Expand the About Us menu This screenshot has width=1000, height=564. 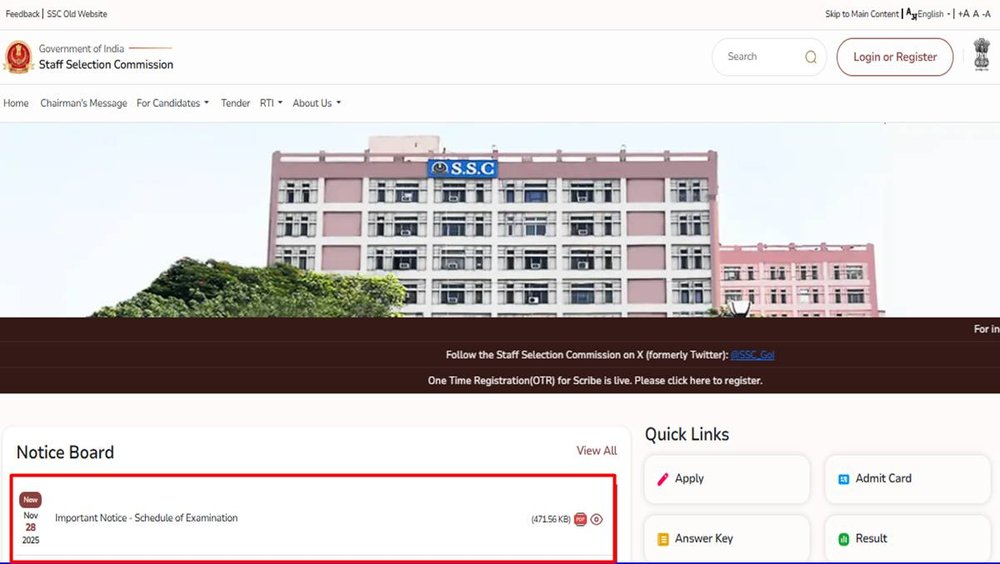coord(316,103)
